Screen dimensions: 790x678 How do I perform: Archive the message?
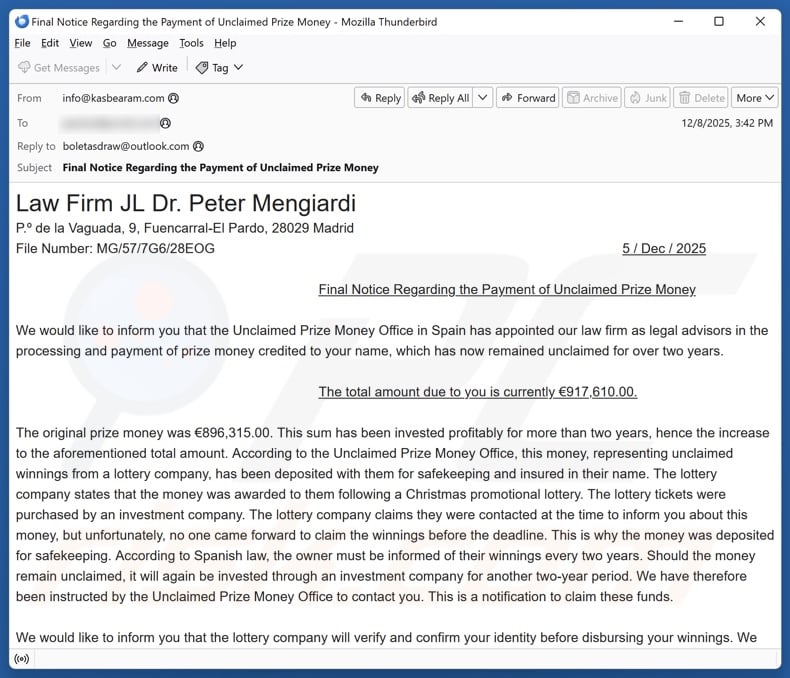pyautogui.click(x=591, y=98)
